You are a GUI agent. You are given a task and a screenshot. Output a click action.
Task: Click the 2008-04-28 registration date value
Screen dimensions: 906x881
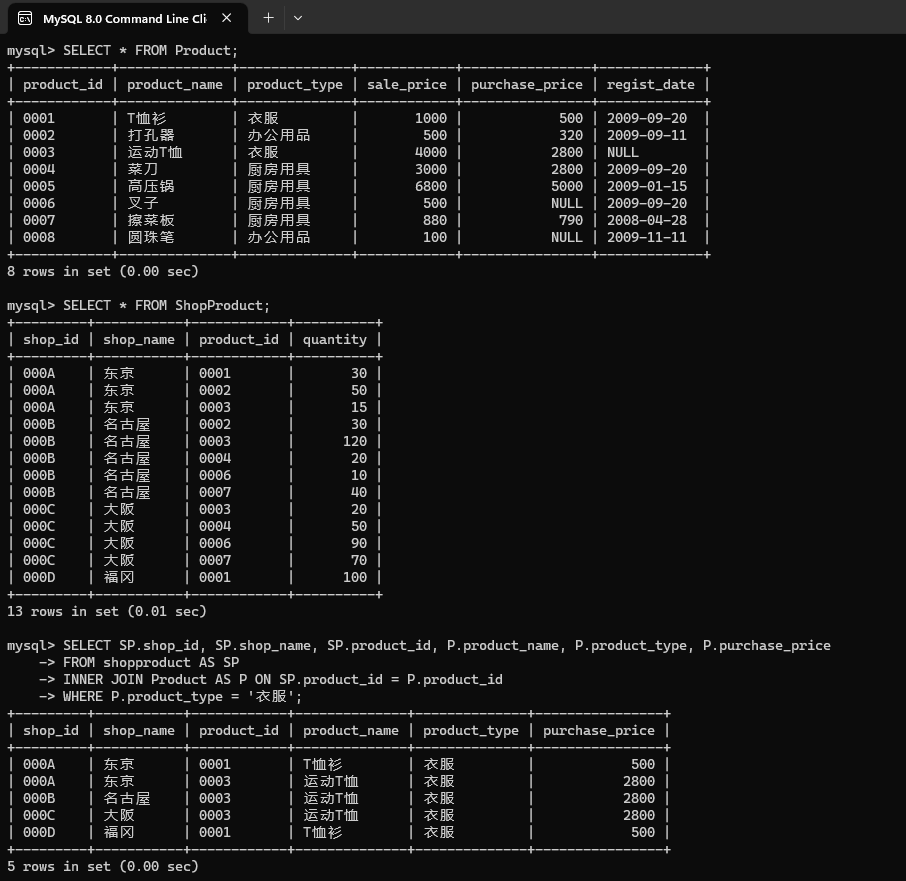point(646,220)
